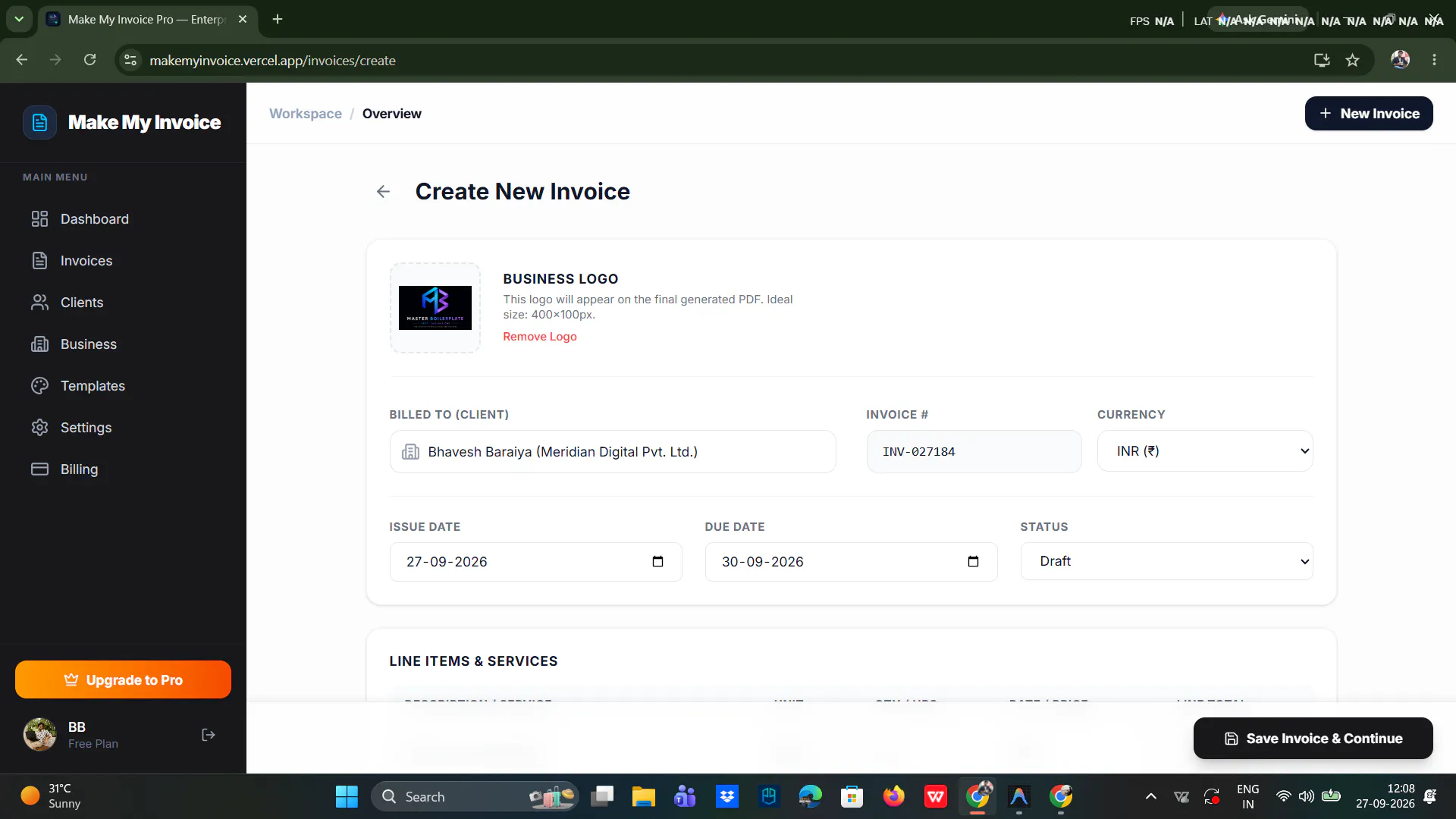Open File Explorer from the taskbar

(643, 796)
